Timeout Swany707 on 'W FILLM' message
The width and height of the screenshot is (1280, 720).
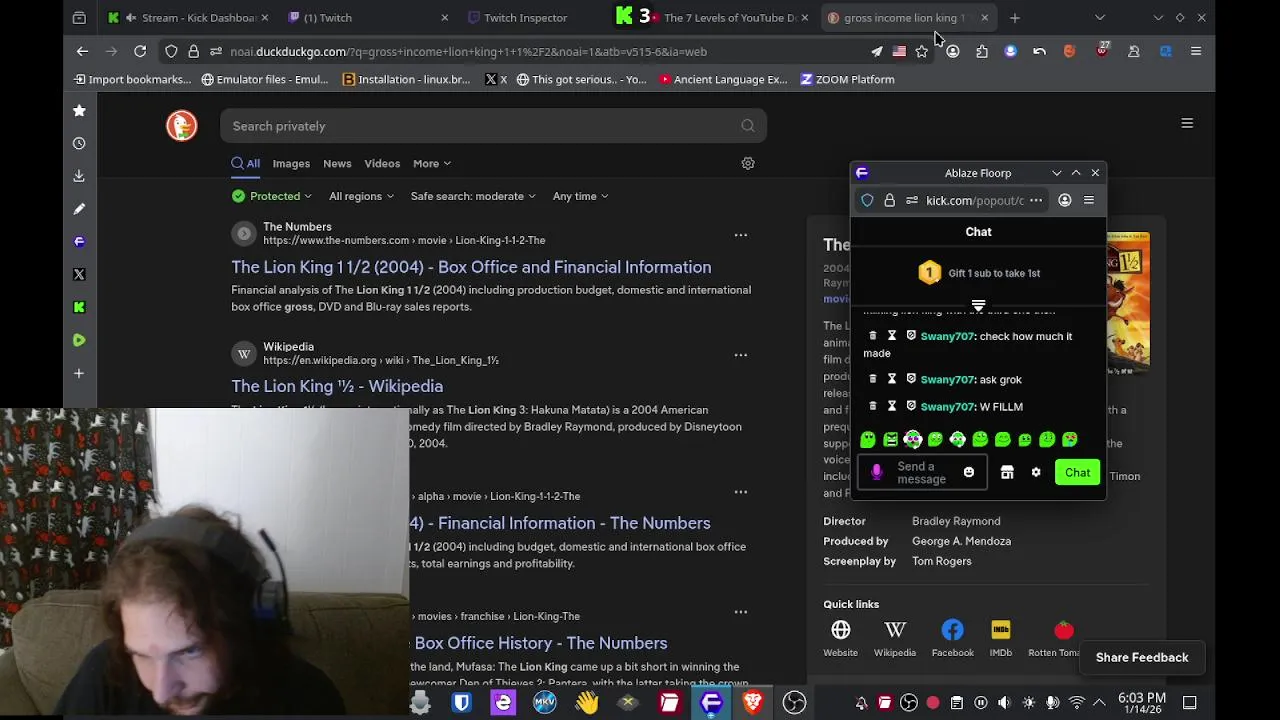pyautogui.click(x=892, y=406)
